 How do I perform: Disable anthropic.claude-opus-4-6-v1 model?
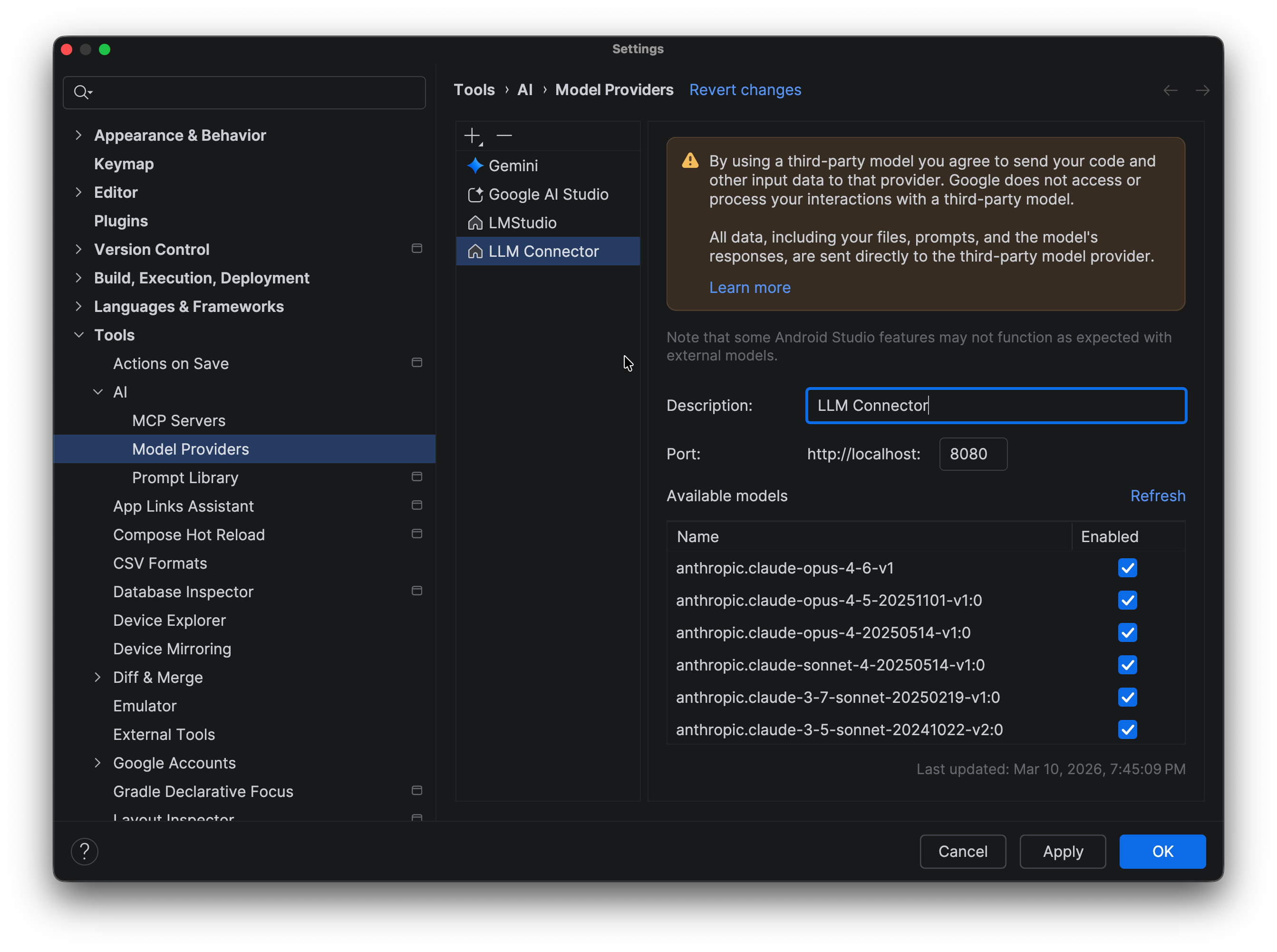coord(1128,568)
